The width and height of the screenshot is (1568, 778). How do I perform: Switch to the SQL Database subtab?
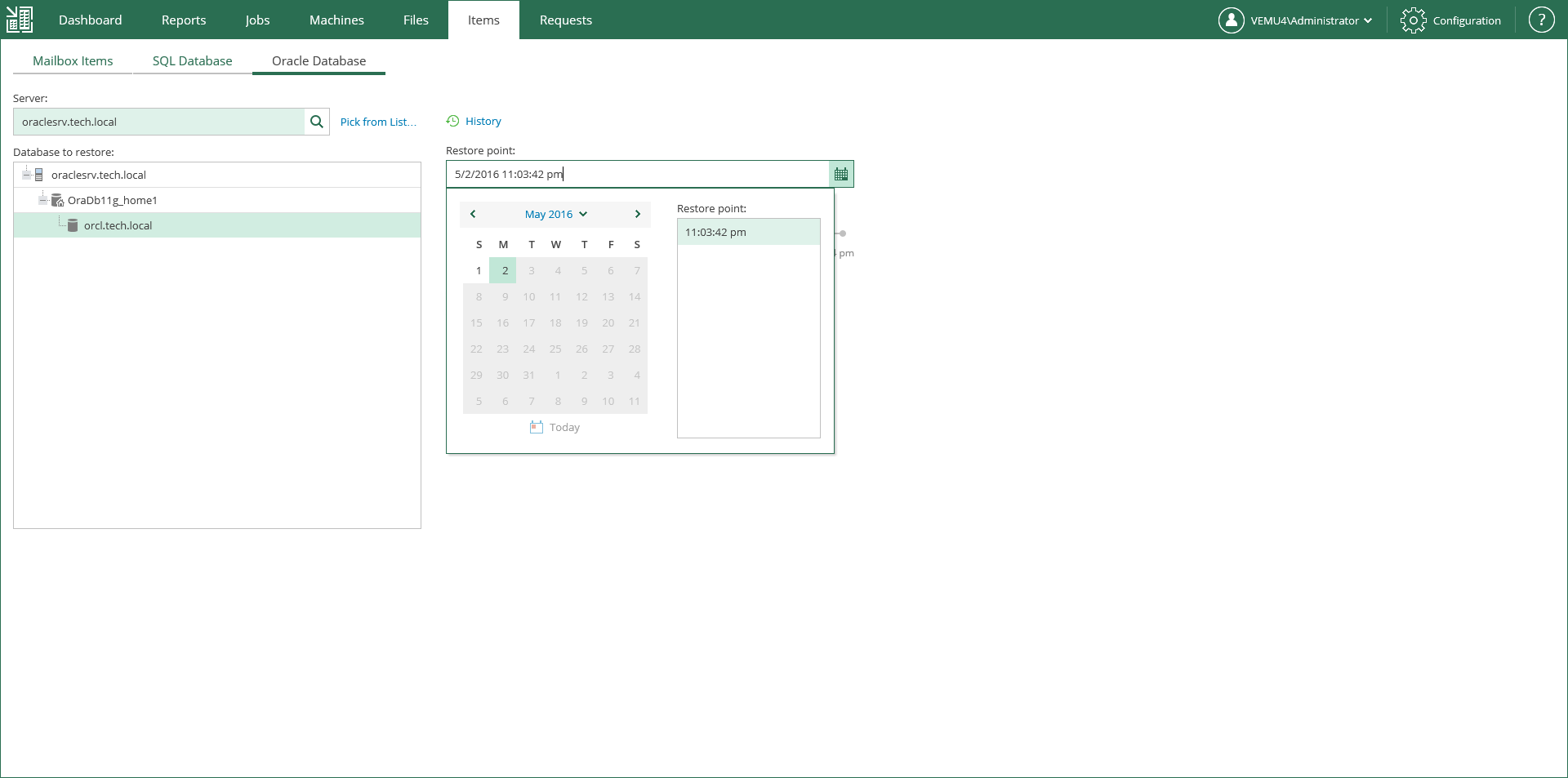[193, 61]
